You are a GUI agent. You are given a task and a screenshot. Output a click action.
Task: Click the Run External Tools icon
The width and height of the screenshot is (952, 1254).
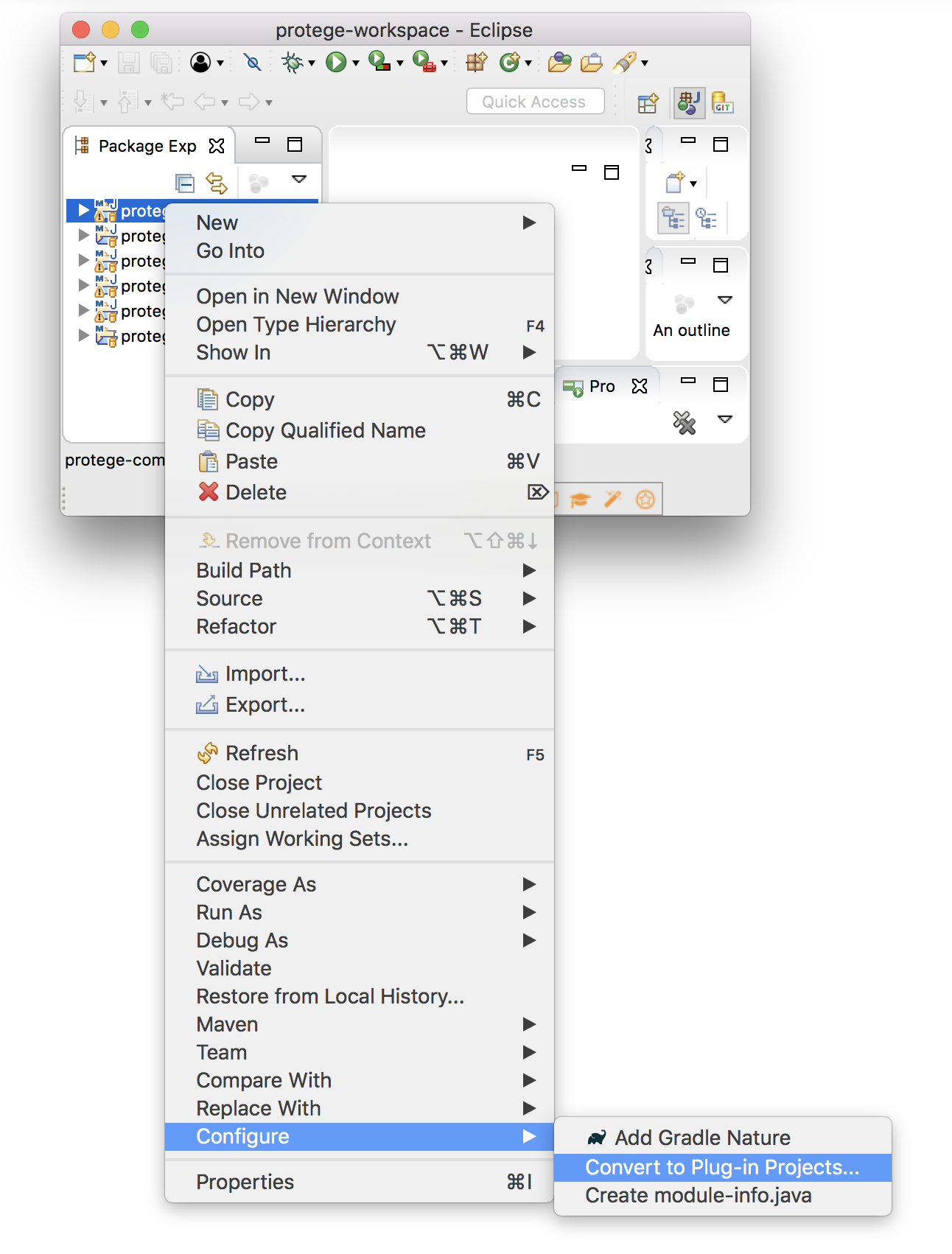click(x=424, y=61)
